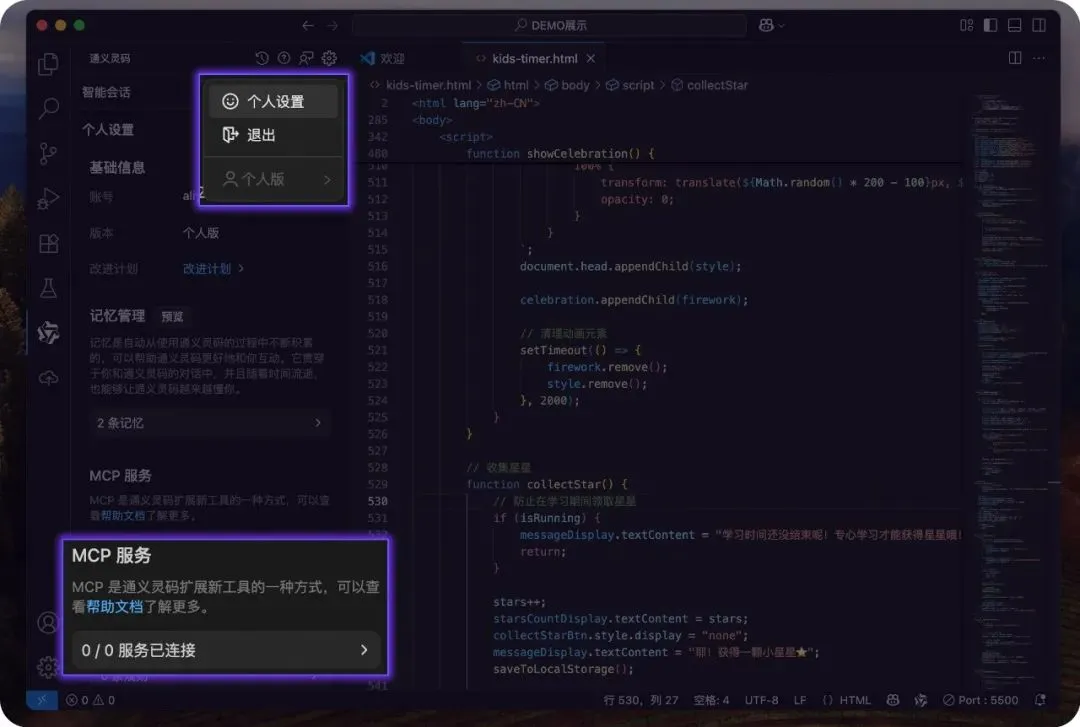This screenshot has height=727, width=1080.
Task: Switch to the kids-timer.html tab
Action: [534, 59]
